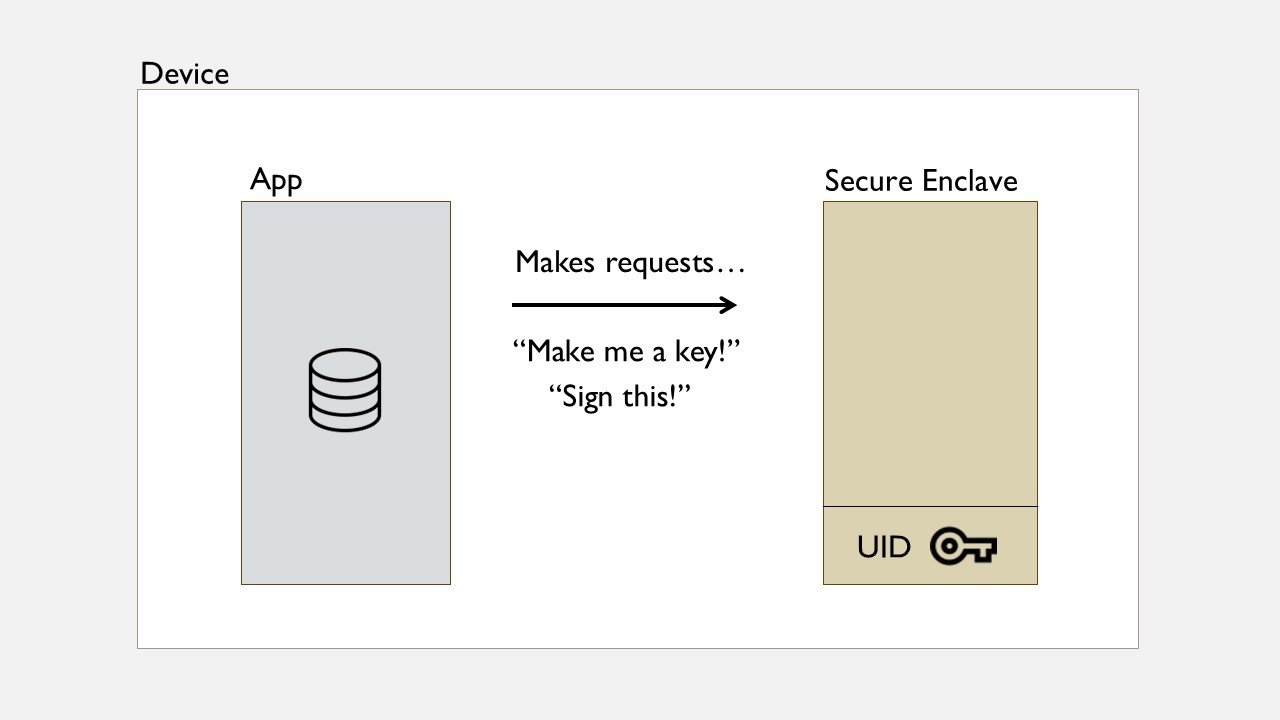This screenshot has width=1280, height=720.
Task: Click the top disk of database icon
Action: 345,361
